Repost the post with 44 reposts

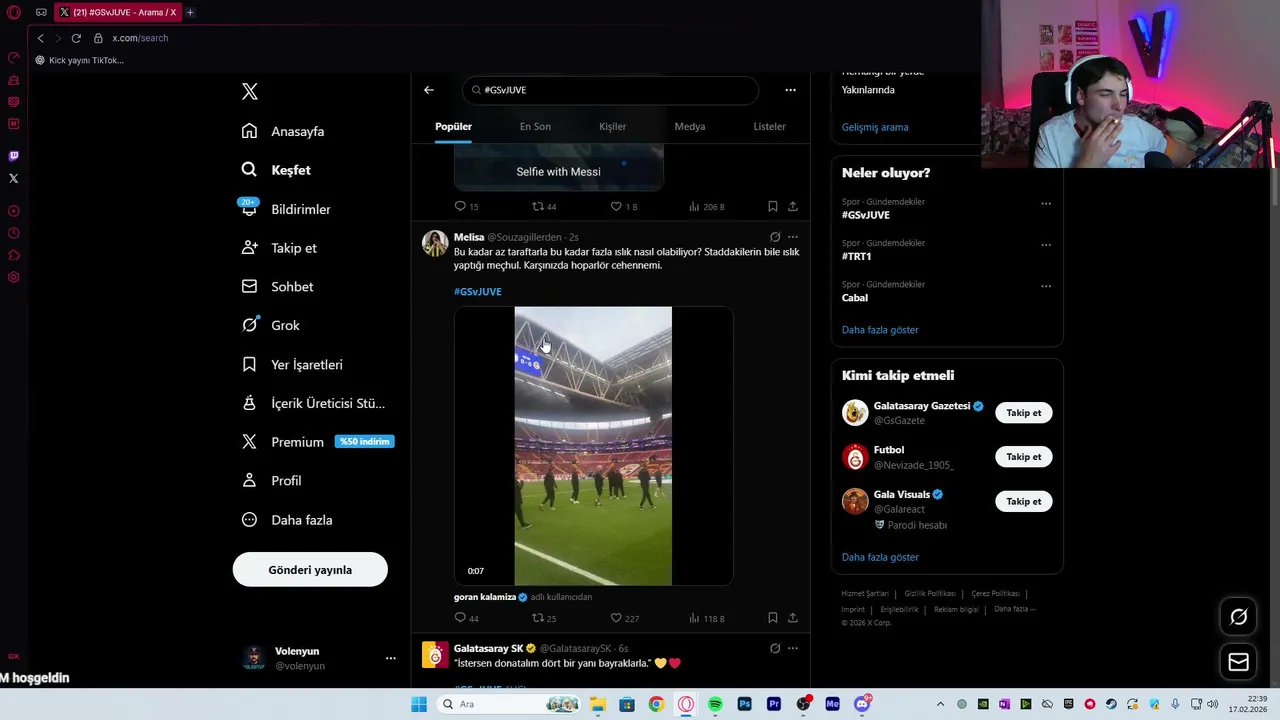tap(544, 206)
